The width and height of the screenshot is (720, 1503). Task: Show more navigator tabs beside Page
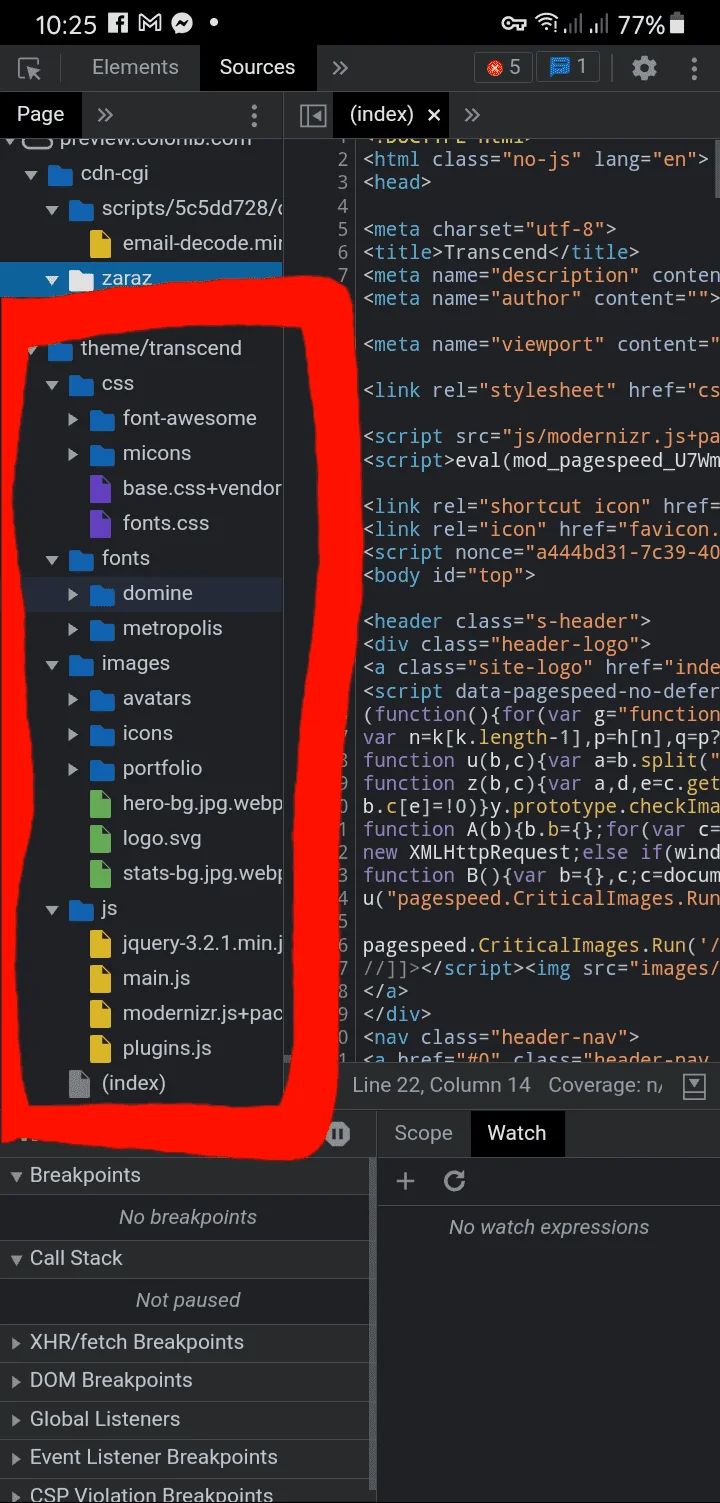click(x=105, y=115)
